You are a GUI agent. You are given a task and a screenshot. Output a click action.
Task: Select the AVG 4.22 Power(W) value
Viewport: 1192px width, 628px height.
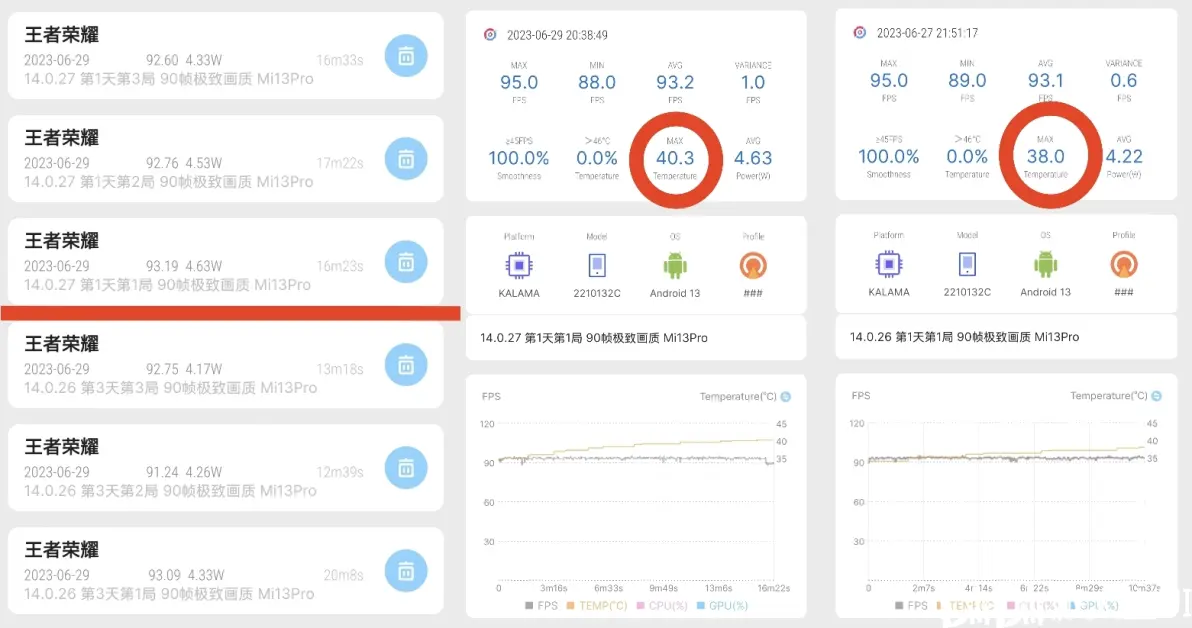(x=1124, y=157)
